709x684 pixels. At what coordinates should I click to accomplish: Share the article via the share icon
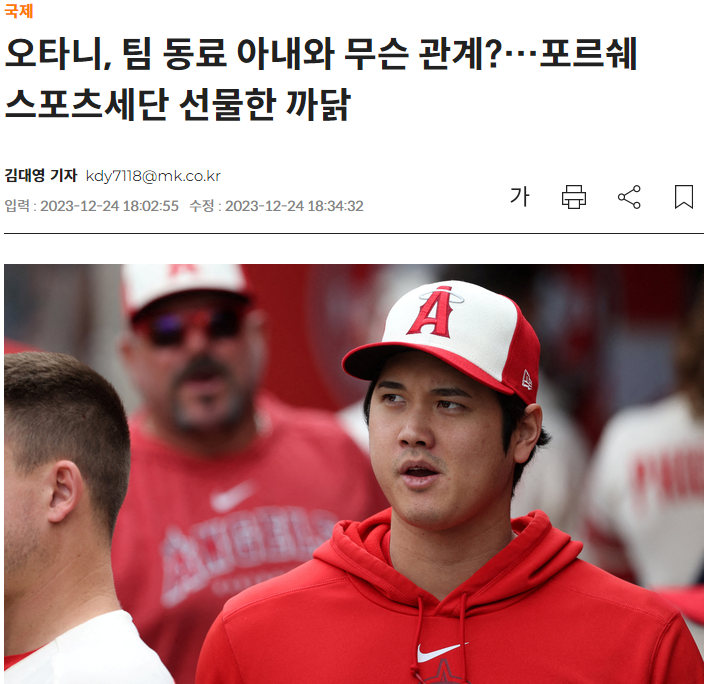click(x=629, y=197)
